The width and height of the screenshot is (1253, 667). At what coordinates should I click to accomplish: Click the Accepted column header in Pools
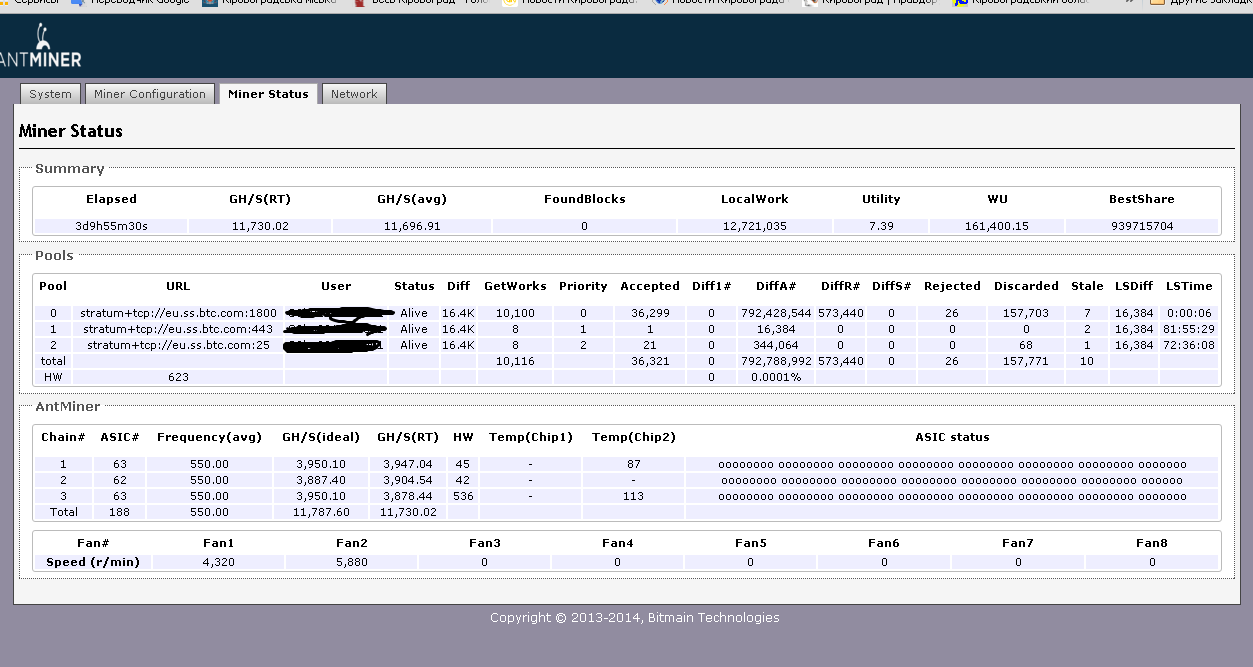pos(649,286)
